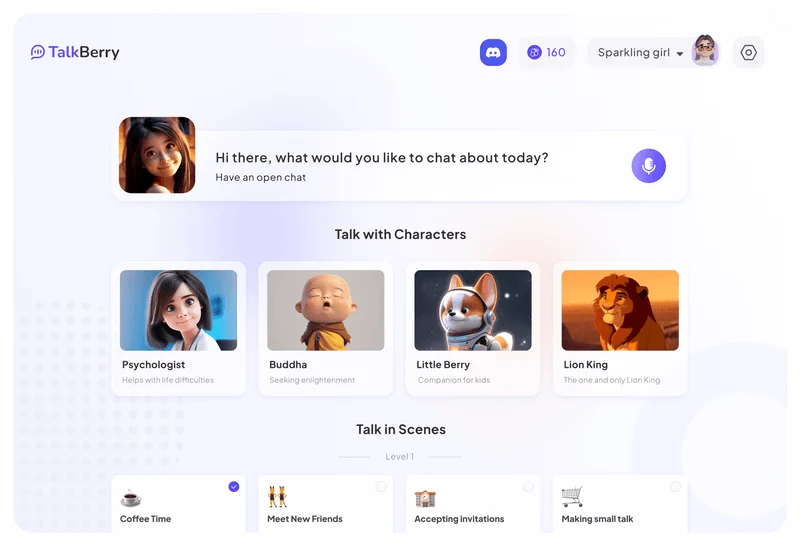Choose the Buddha character
The height and width of the screenshot is (546, 800).
[x=326, y=329]
